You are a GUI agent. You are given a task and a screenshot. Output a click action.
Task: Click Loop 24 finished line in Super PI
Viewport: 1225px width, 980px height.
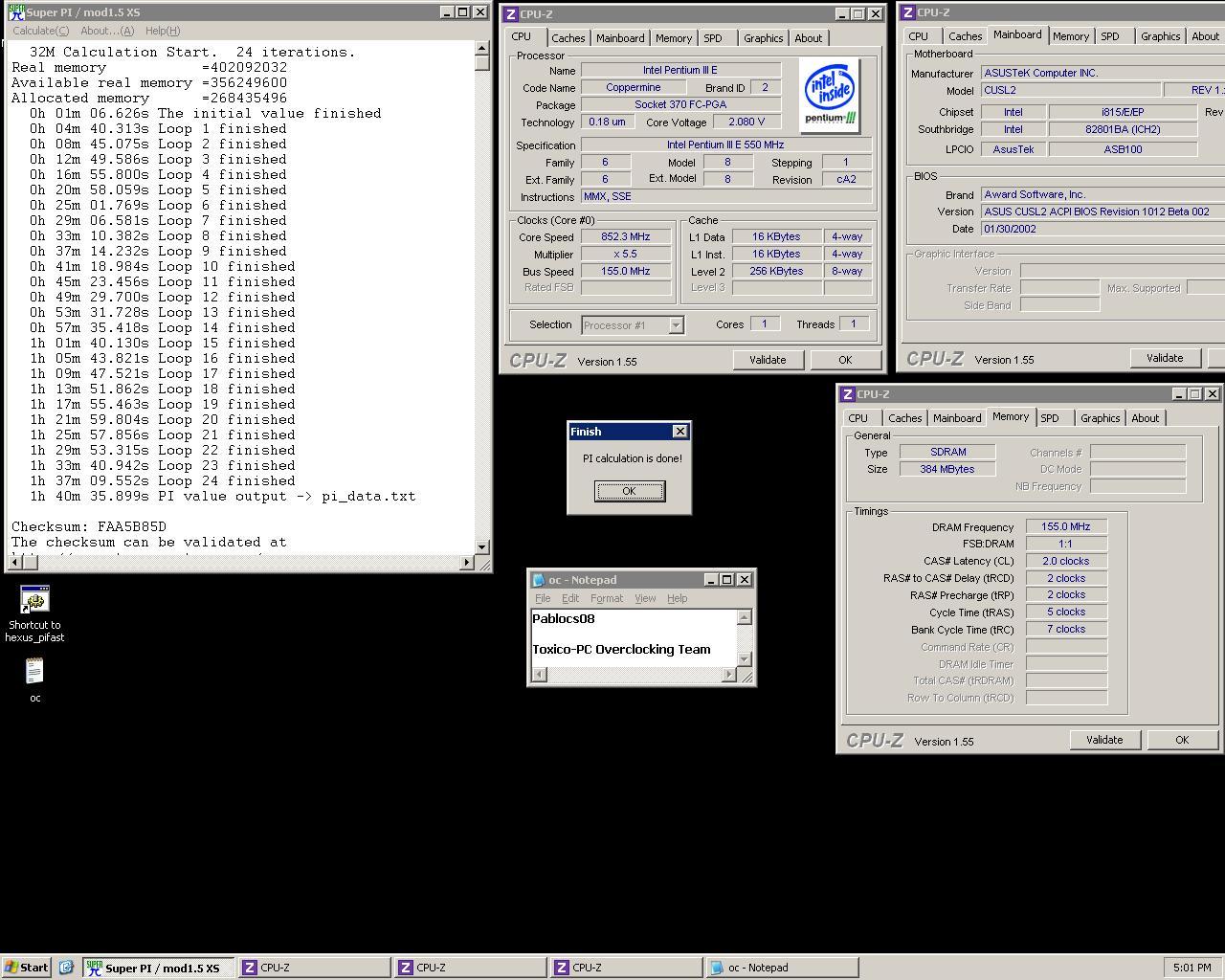(x=163, y=480)
